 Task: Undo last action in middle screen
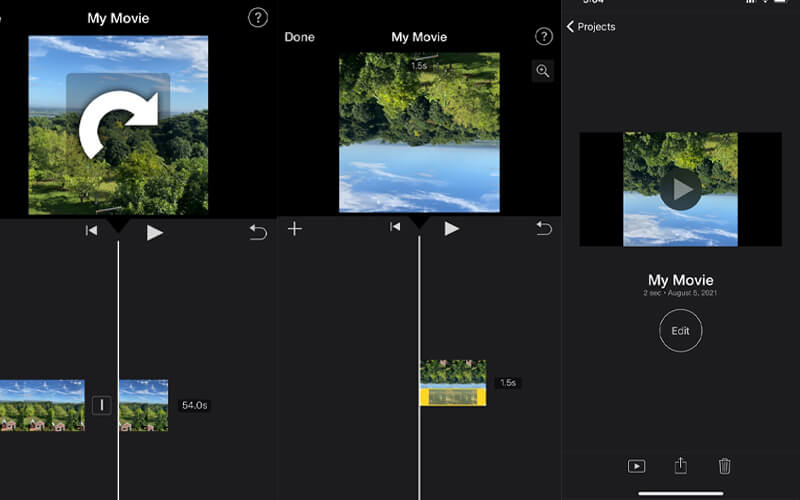(x=544, y=228)
